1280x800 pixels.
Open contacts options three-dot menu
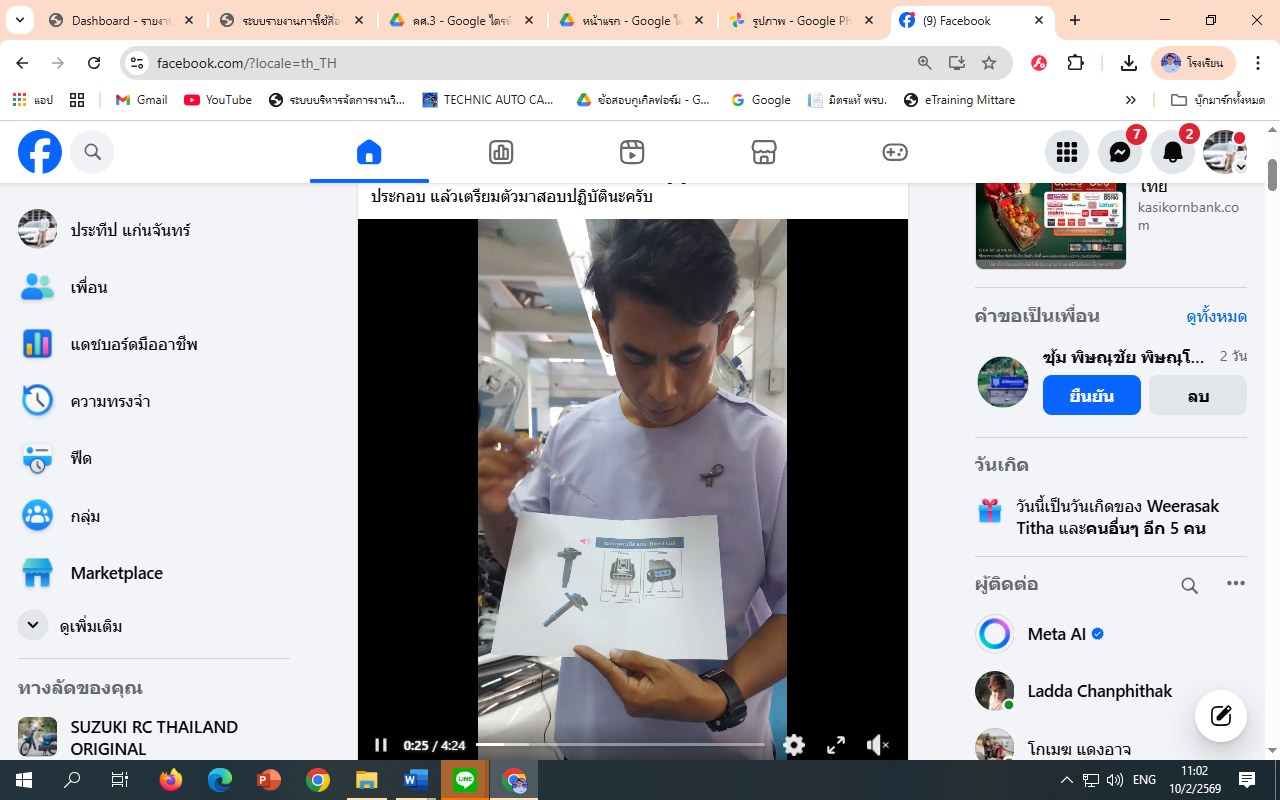pos(1235,584)
